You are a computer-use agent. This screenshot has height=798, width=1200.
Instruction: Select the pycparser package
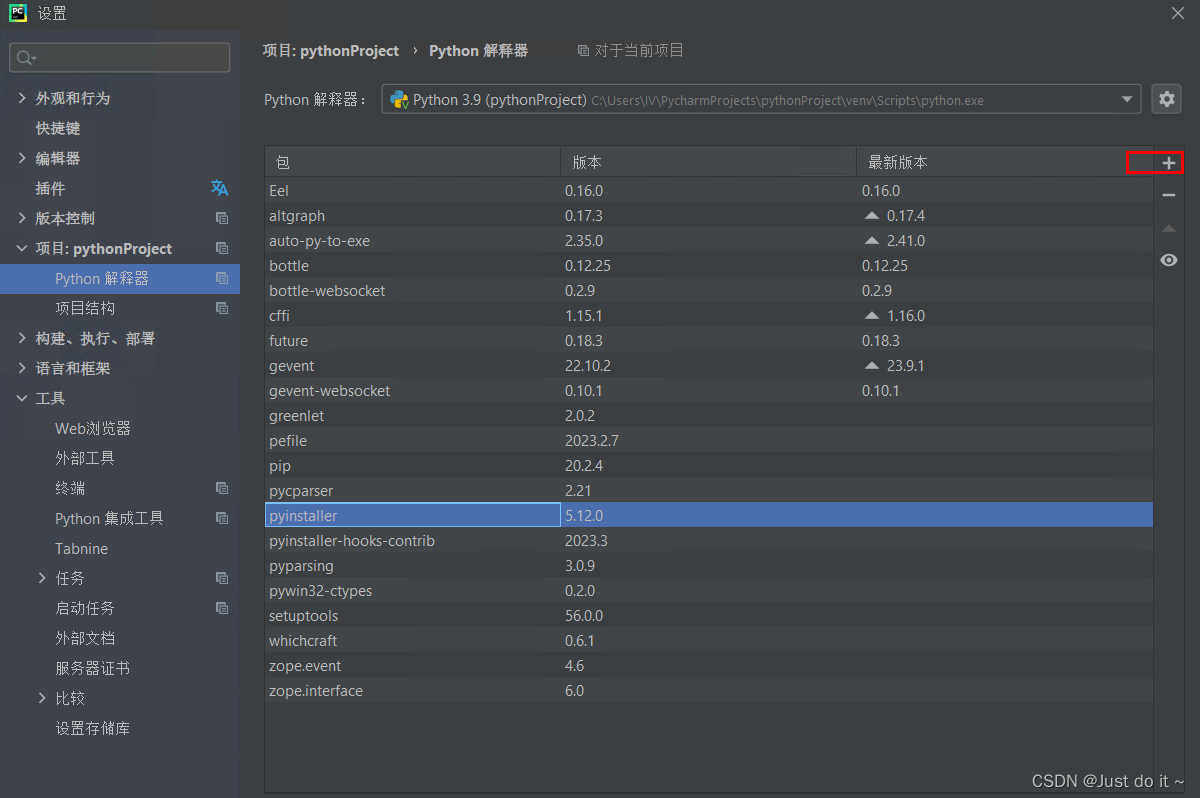tap(709, 491)
